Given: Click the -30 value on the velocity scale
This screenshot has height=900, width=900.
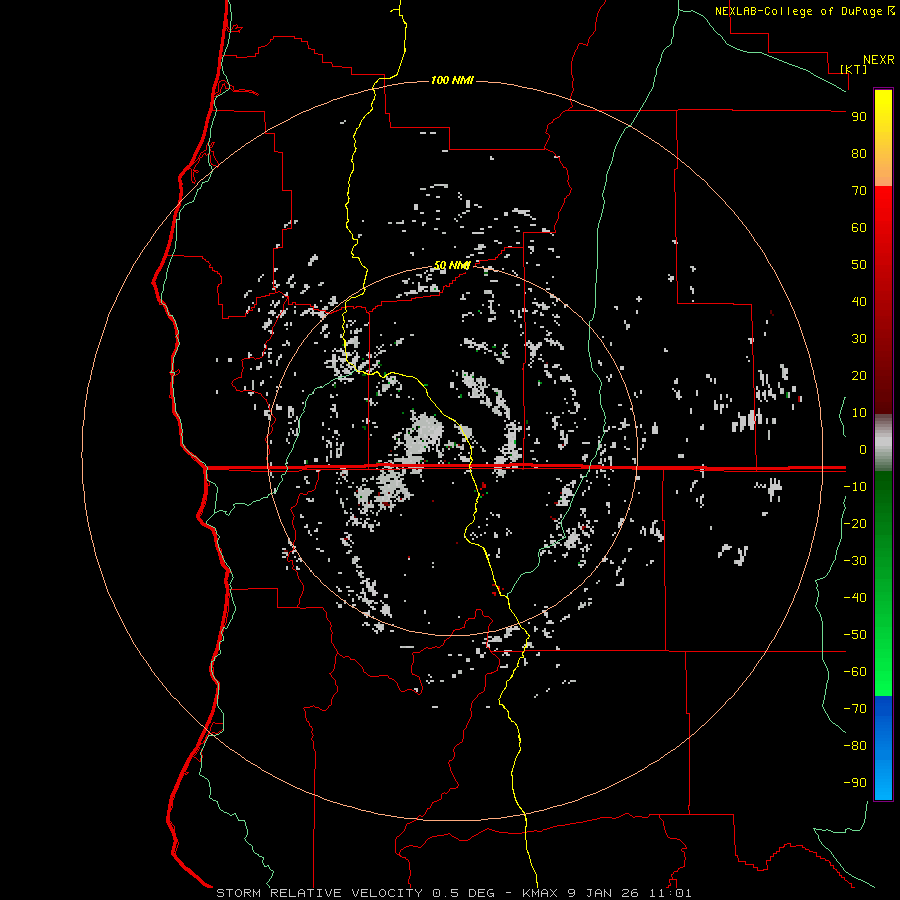Looking at the screenshot, I should click(x=855, y=561).
